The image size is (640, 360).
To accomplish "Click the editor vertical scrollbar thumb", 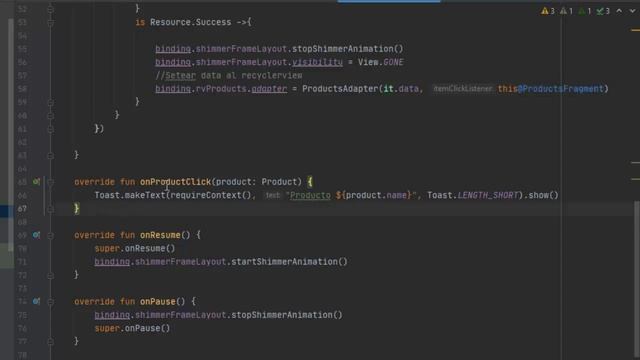I will click(x=637, y=280).
